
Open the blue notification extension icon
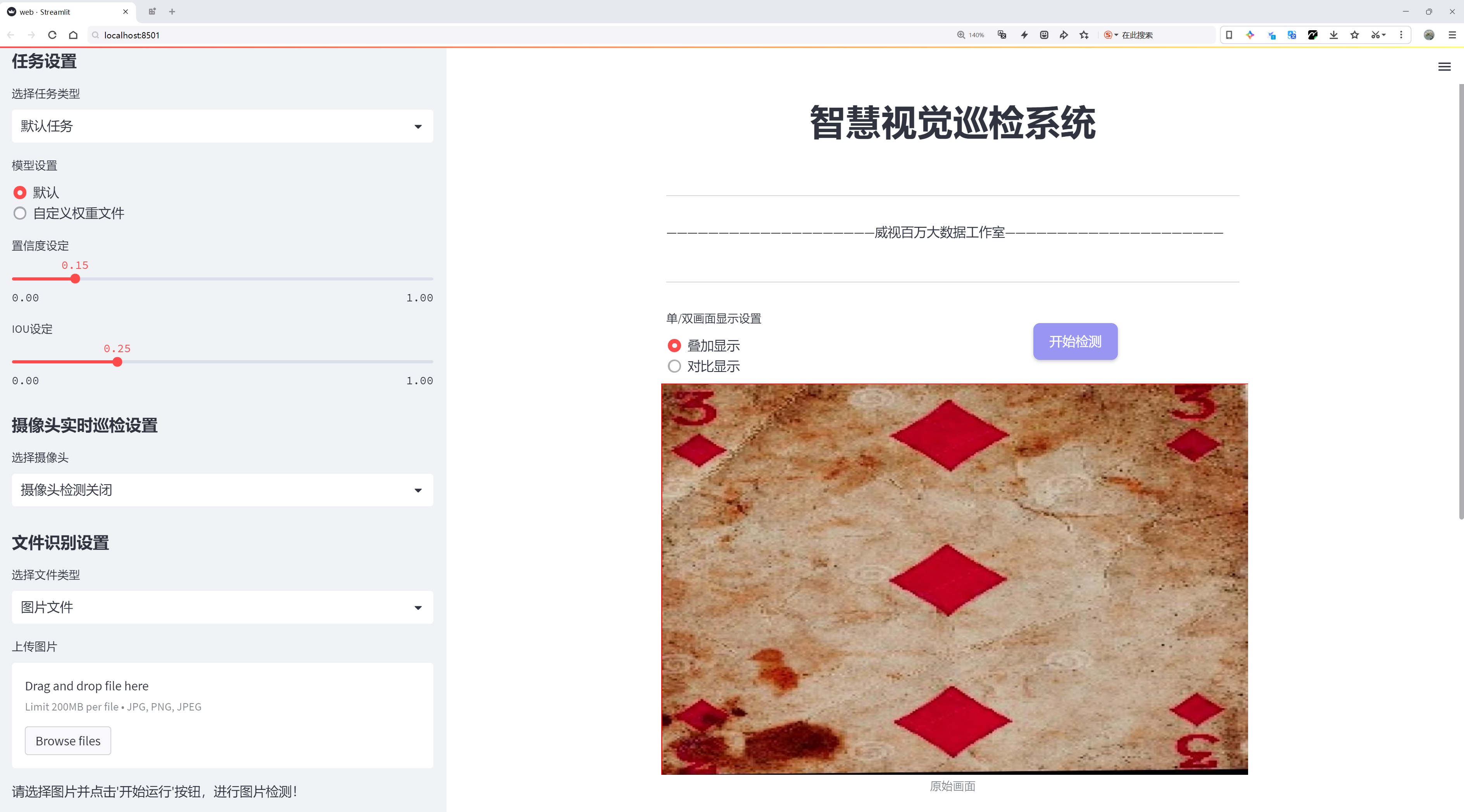[x=1271, y=35]
